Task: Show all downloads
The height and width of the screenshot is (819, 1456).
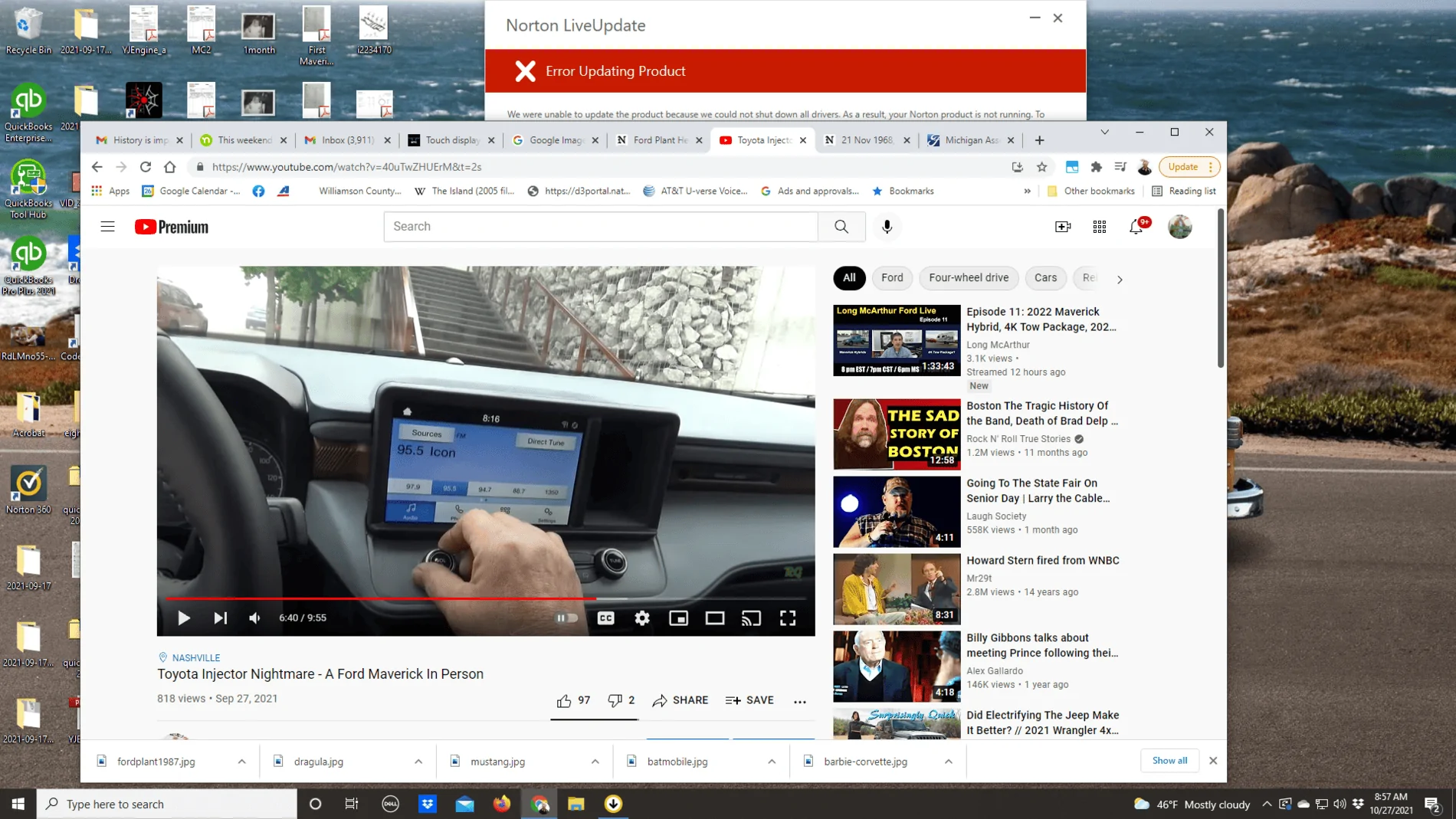Action: coord(1169,761)
